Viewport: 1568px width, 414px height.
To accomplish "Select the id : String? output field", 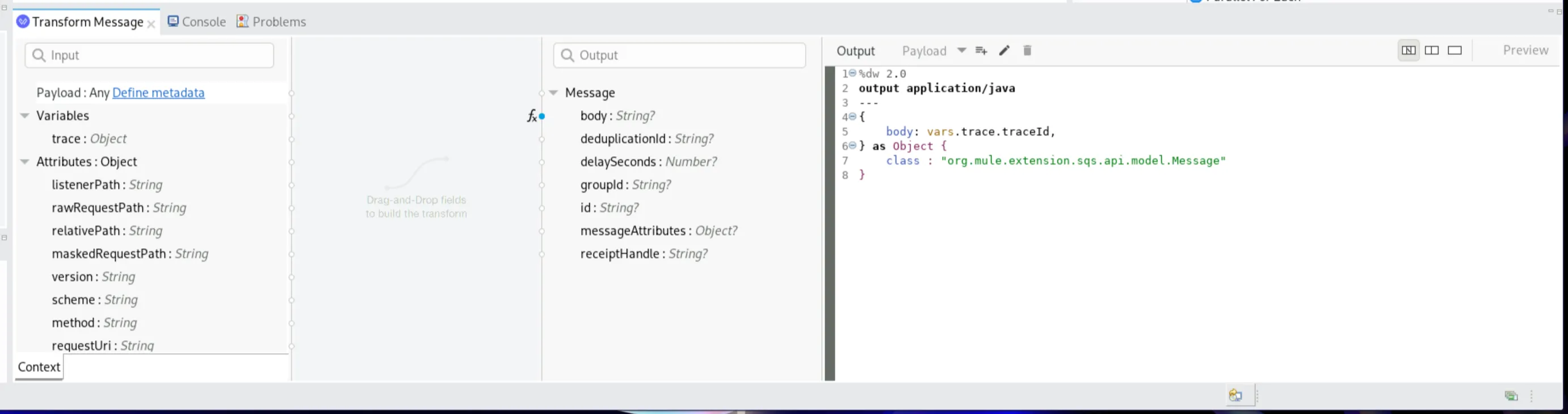I will tap(609, 208).
